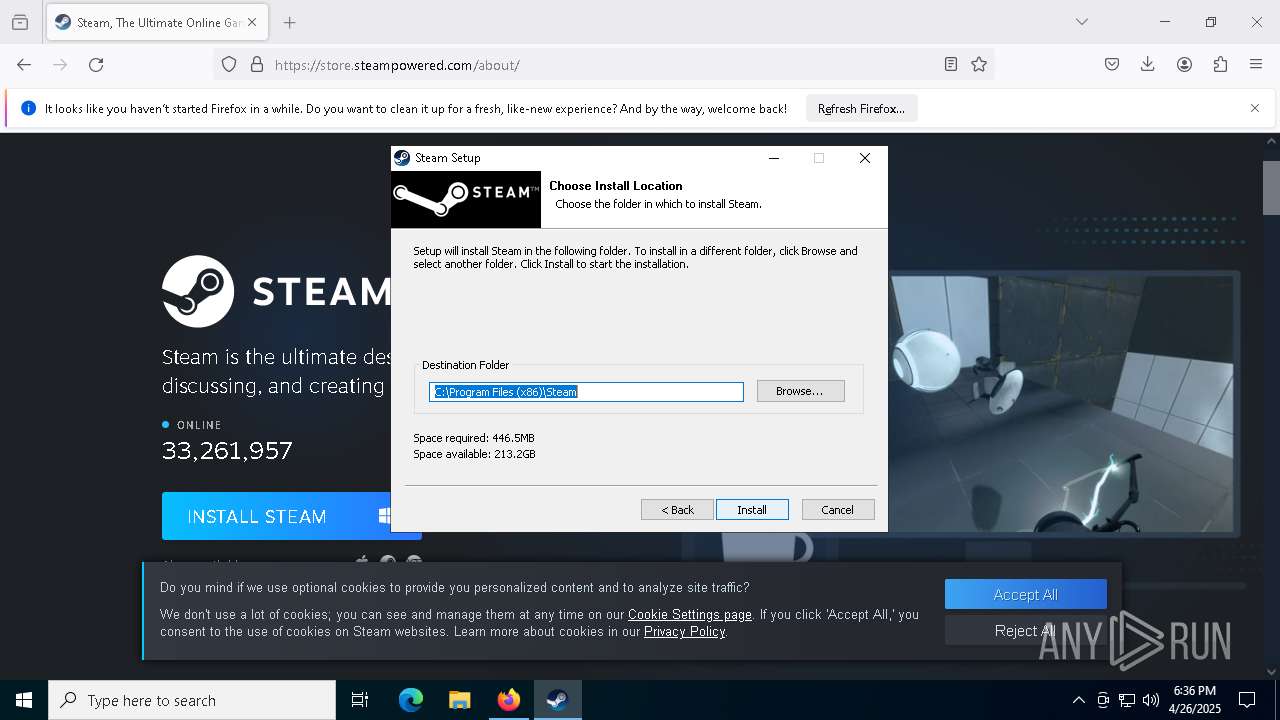Open Firefox Extensions puzzle icon

[1220, 64]
